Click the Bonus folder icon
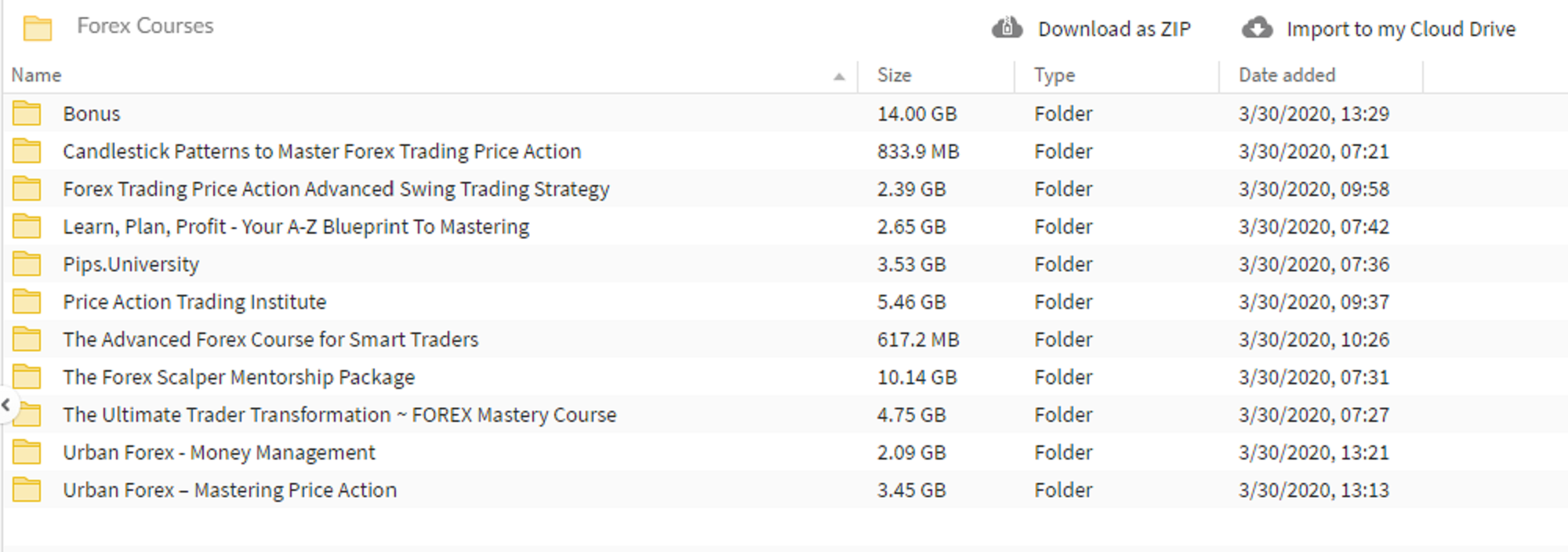Screen dimensions: 1568x552 [x=26, y=113]
